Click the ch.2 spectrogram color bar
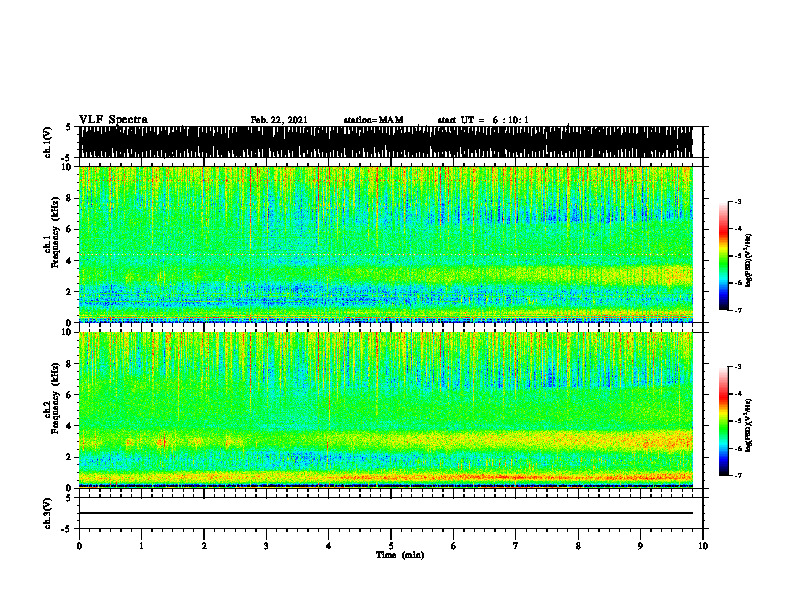This screenshot has height=612, width=792. pyautogui.click(x=723, y=421)
